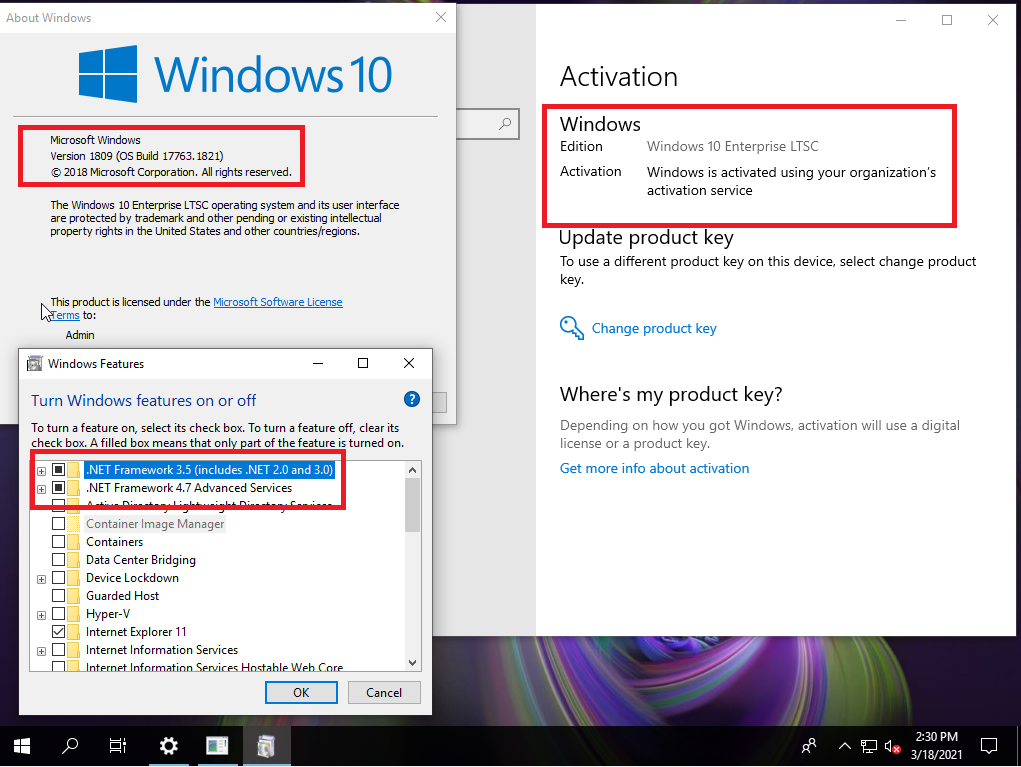
Task: Enable the Device Lockdown checkbox
Action: (x=59, y=578)
